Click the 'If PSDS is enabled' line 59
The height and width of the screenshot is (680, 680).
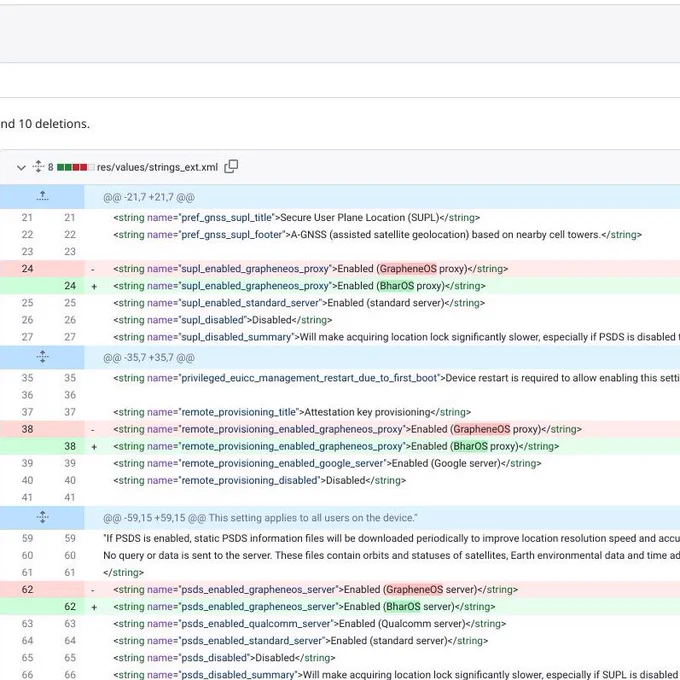pyautogui.click(x=392, y=539)
